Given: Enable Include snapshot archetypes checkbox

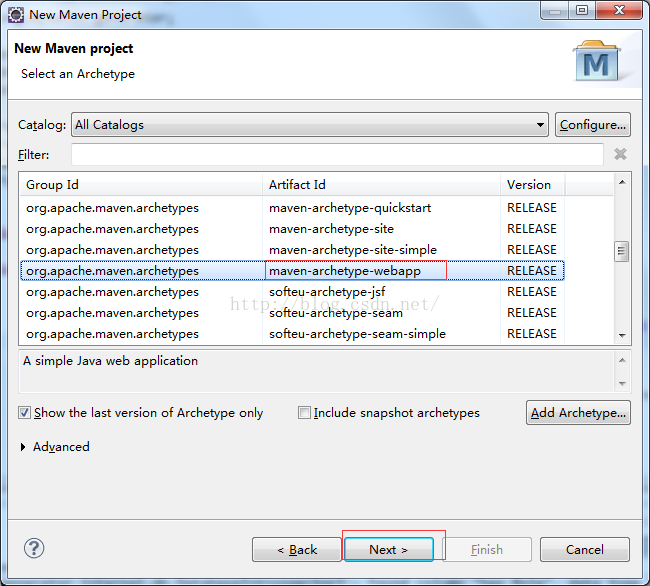Looking at the screenshot, I should coord(304,413).
